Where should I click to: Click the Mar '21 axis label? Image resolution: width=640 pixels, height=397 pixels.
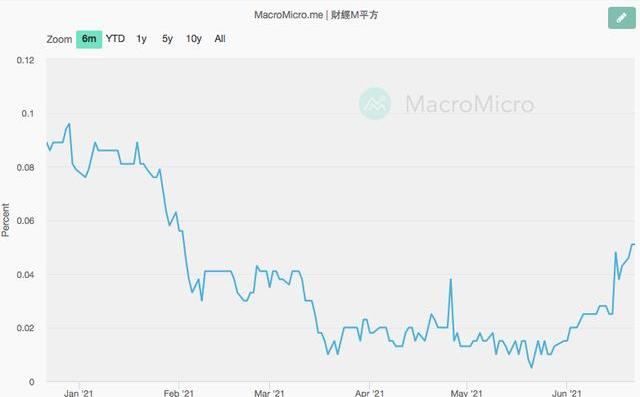tap(269, 393)
